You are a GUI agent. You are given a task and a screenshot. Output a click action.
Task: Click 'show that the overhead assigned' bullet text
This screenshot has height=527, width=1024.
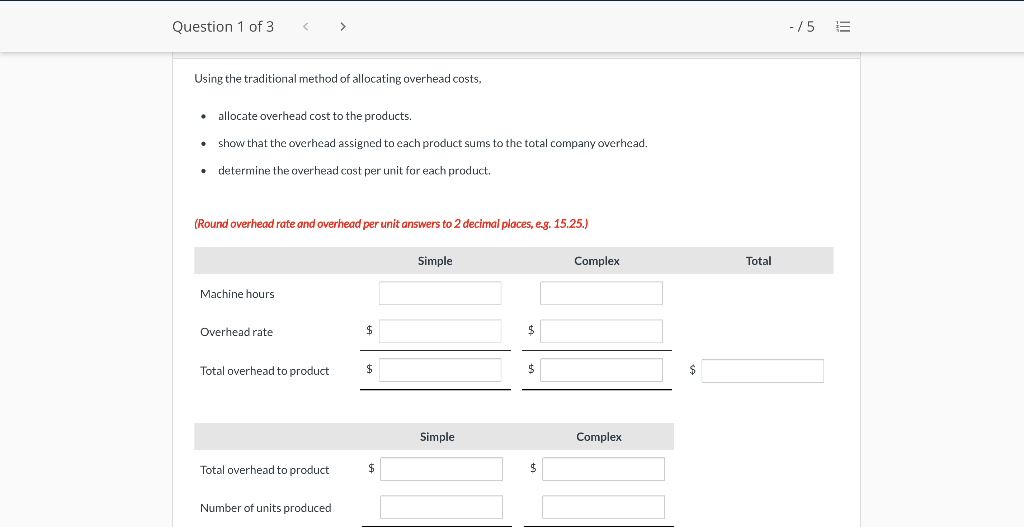[x=433, y=144]
